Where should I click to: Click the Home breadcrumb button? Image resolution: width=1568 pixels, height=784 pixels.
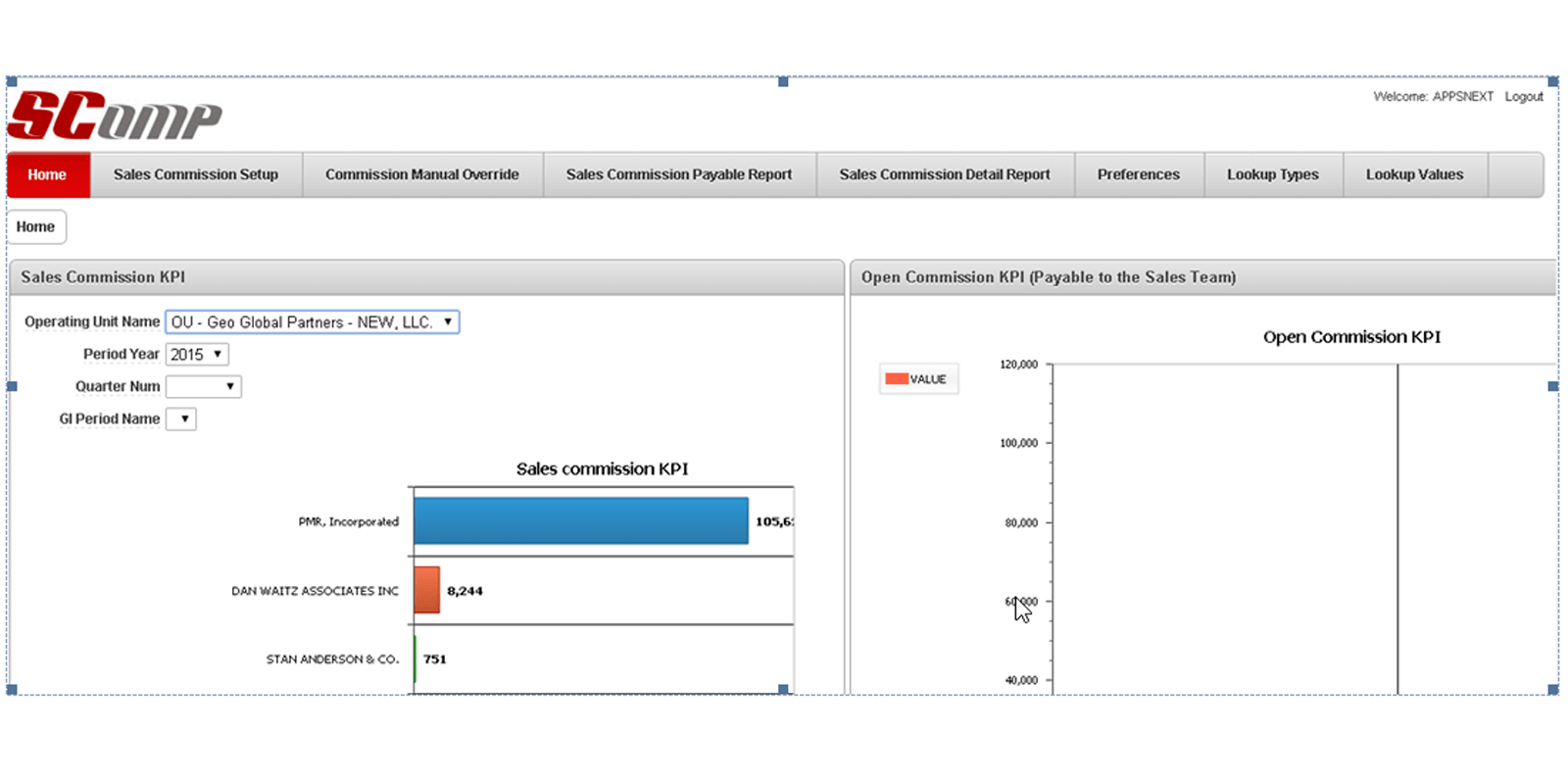click(36, 226)
